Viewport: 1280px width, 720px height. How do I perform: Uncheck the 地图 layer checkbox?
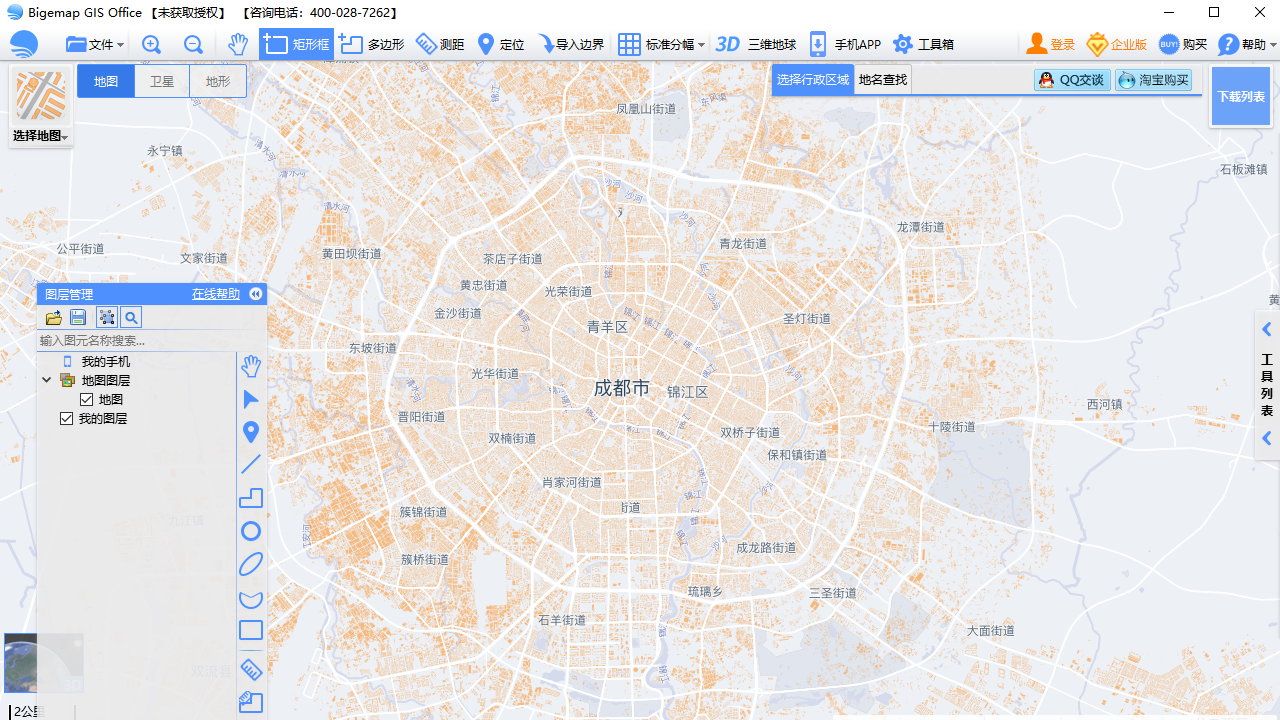coord(86,399)
